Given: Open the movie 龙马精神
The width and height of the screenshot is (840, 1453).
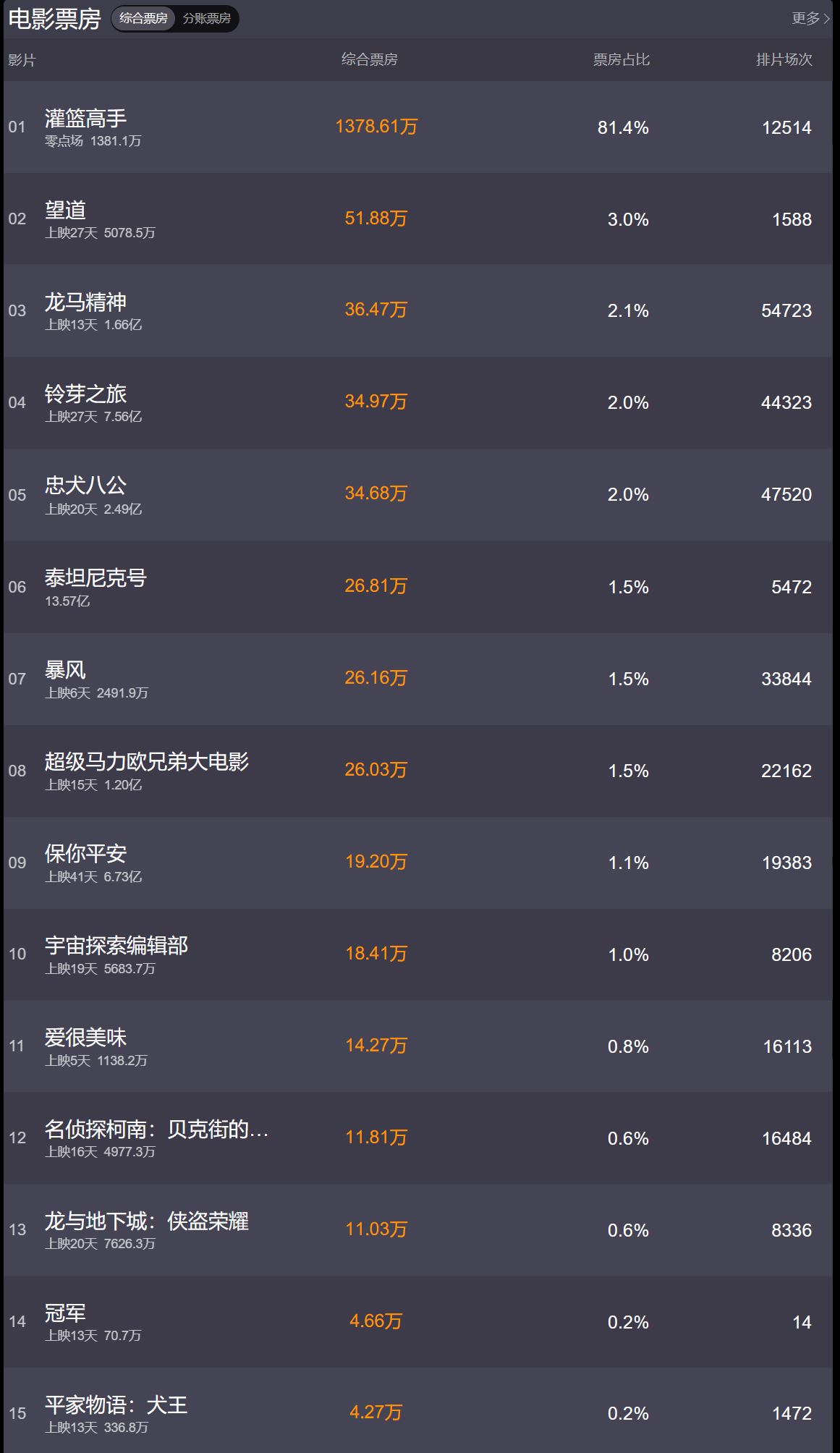Looking at the screenshot, I should pyautogui.click(x=85, y=302).
